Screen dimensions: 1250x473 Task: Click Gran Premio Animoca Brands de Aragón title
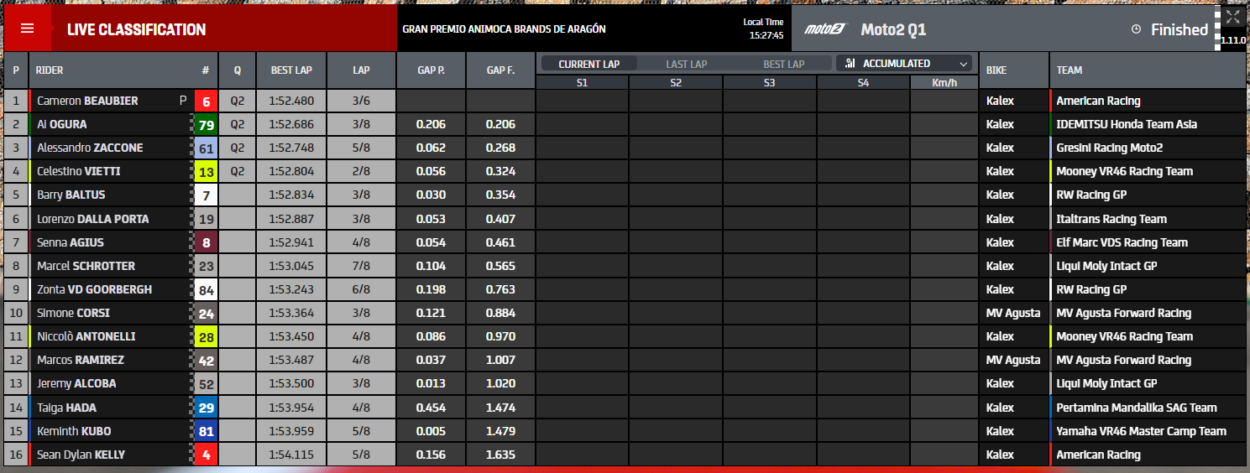point(503,30)
